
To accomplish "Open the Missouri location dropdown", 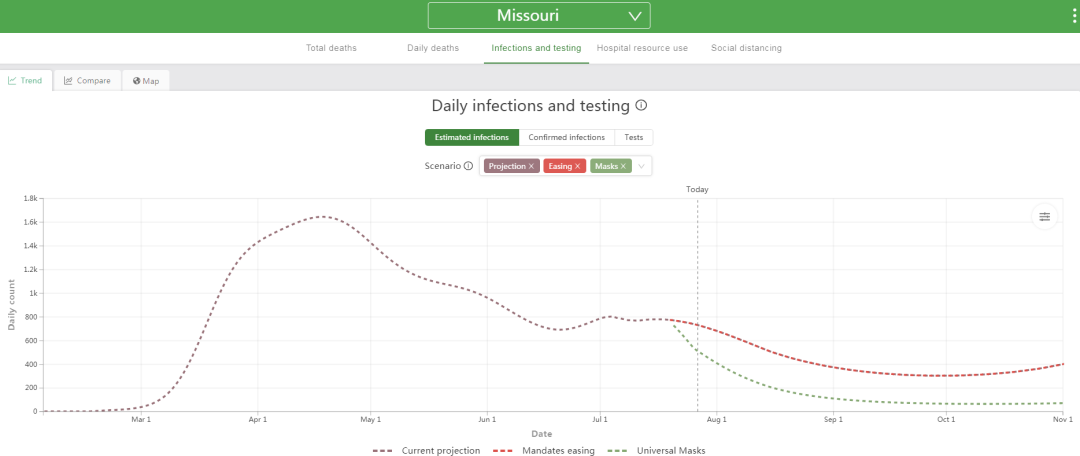I will (x=539, y=15).
